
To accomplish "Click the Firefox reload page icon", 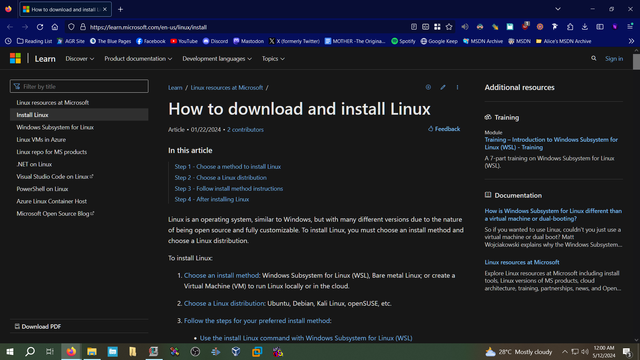I will pyautogui.click(x=40, y=27).
